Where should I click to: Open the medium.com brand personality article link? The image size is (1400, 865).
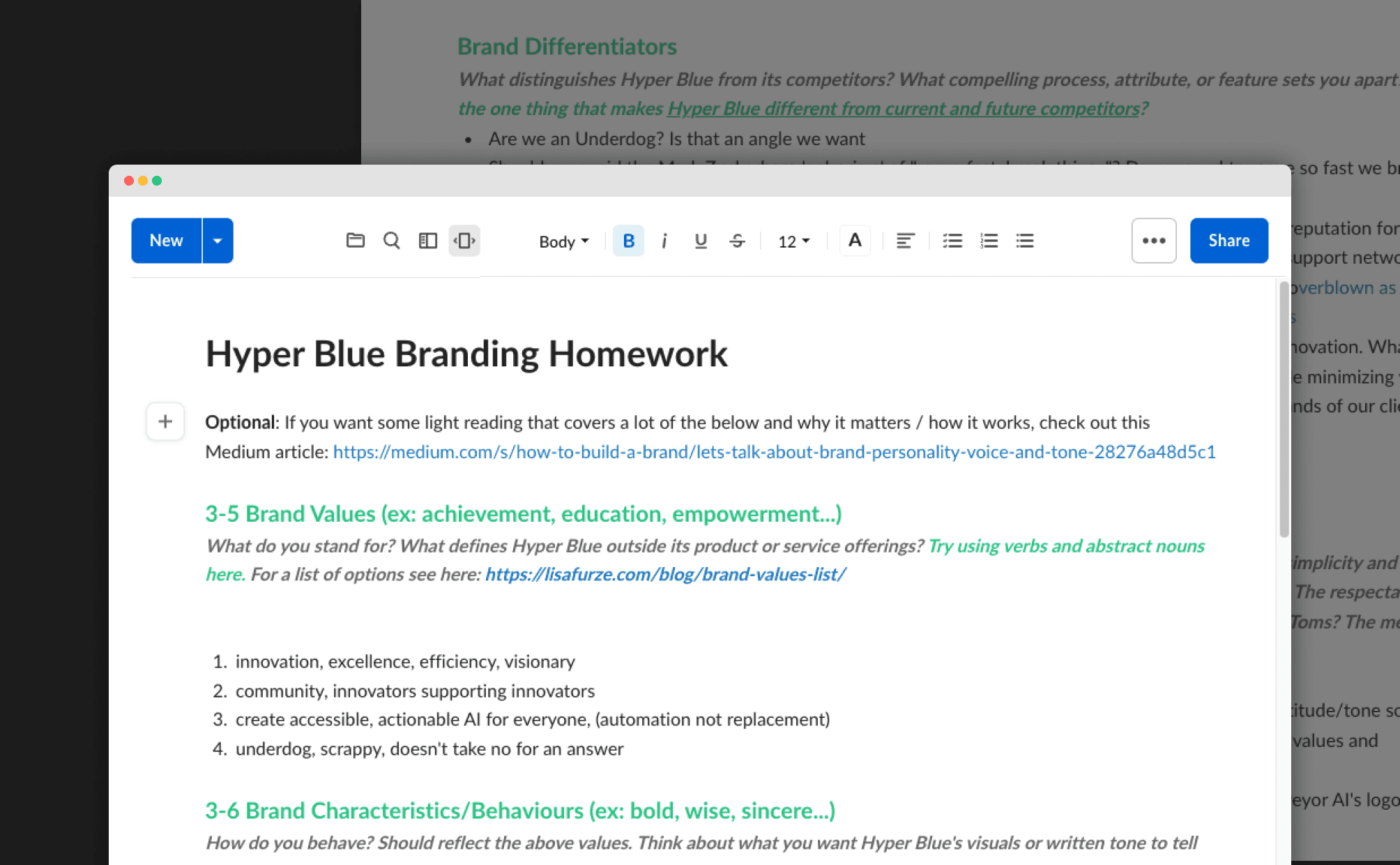pos(775,452)
